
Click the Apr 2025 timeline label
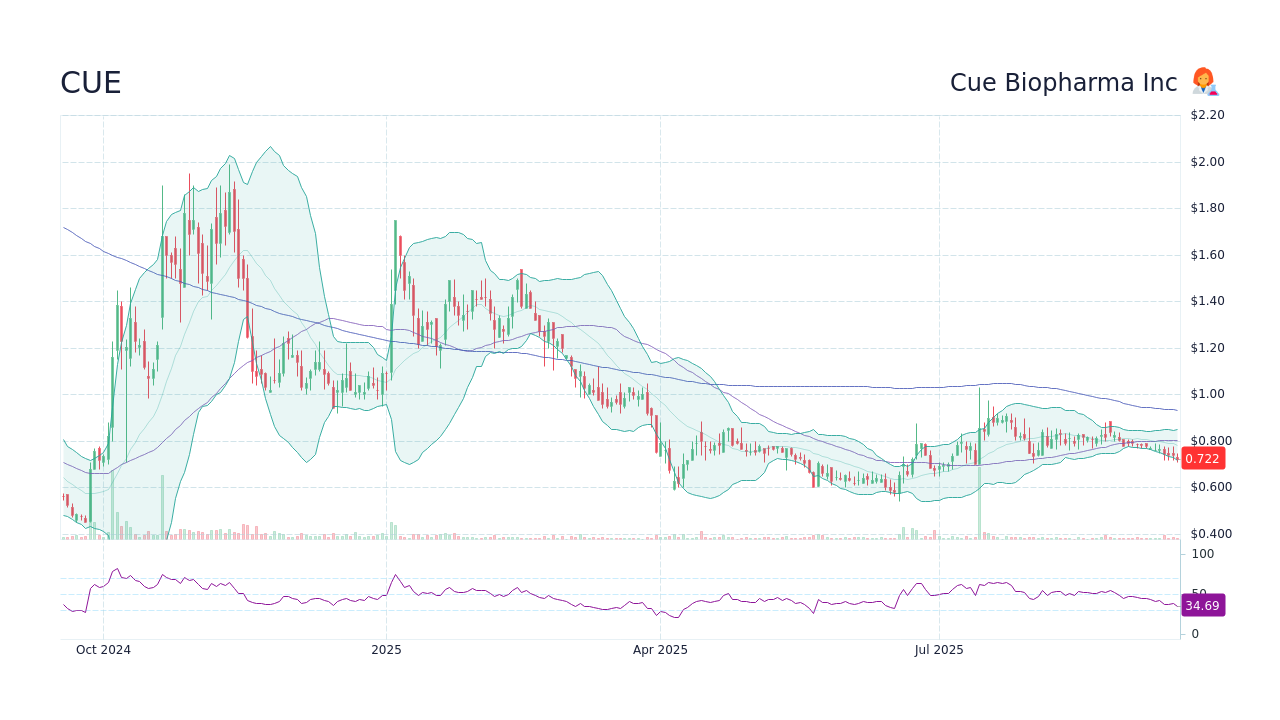660,649
